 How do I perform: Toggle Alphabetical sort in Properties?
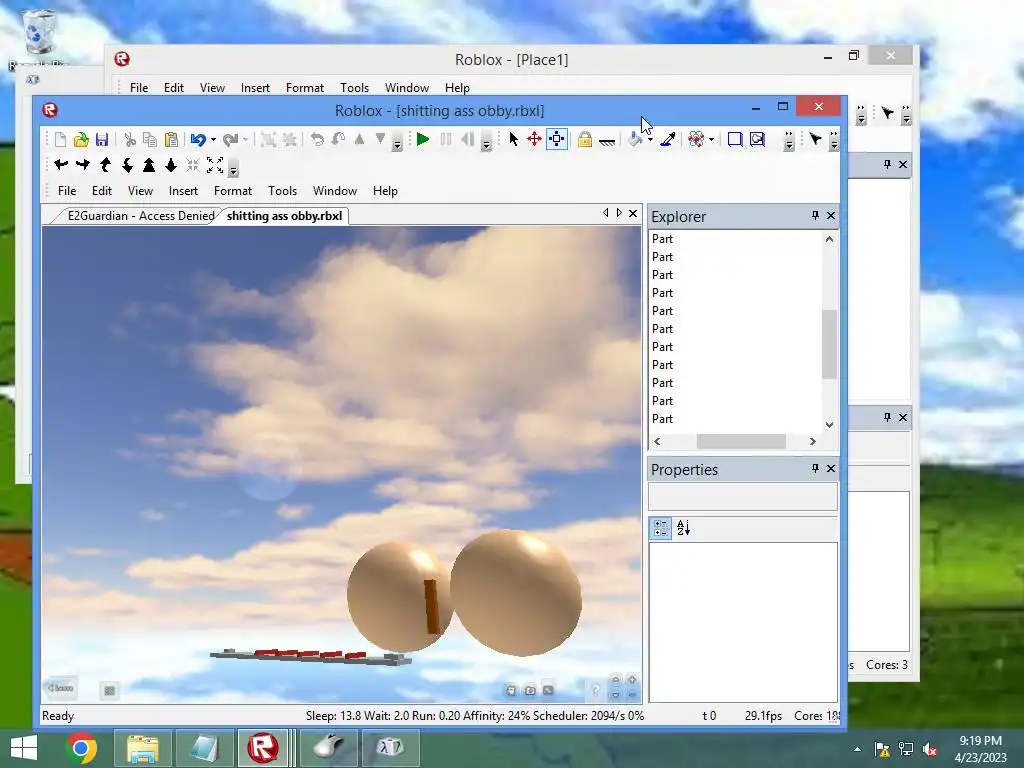point(683,528)
